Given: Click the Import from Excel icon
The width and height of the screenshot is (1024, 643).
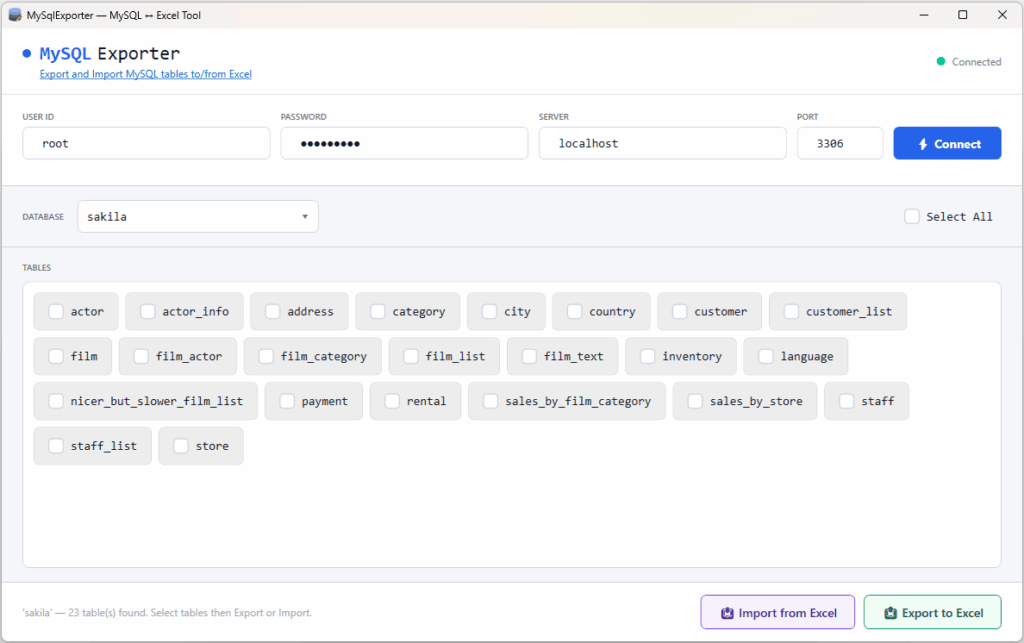Looking at the screenshot, I should pyautogui.click(x=727, y=613).
